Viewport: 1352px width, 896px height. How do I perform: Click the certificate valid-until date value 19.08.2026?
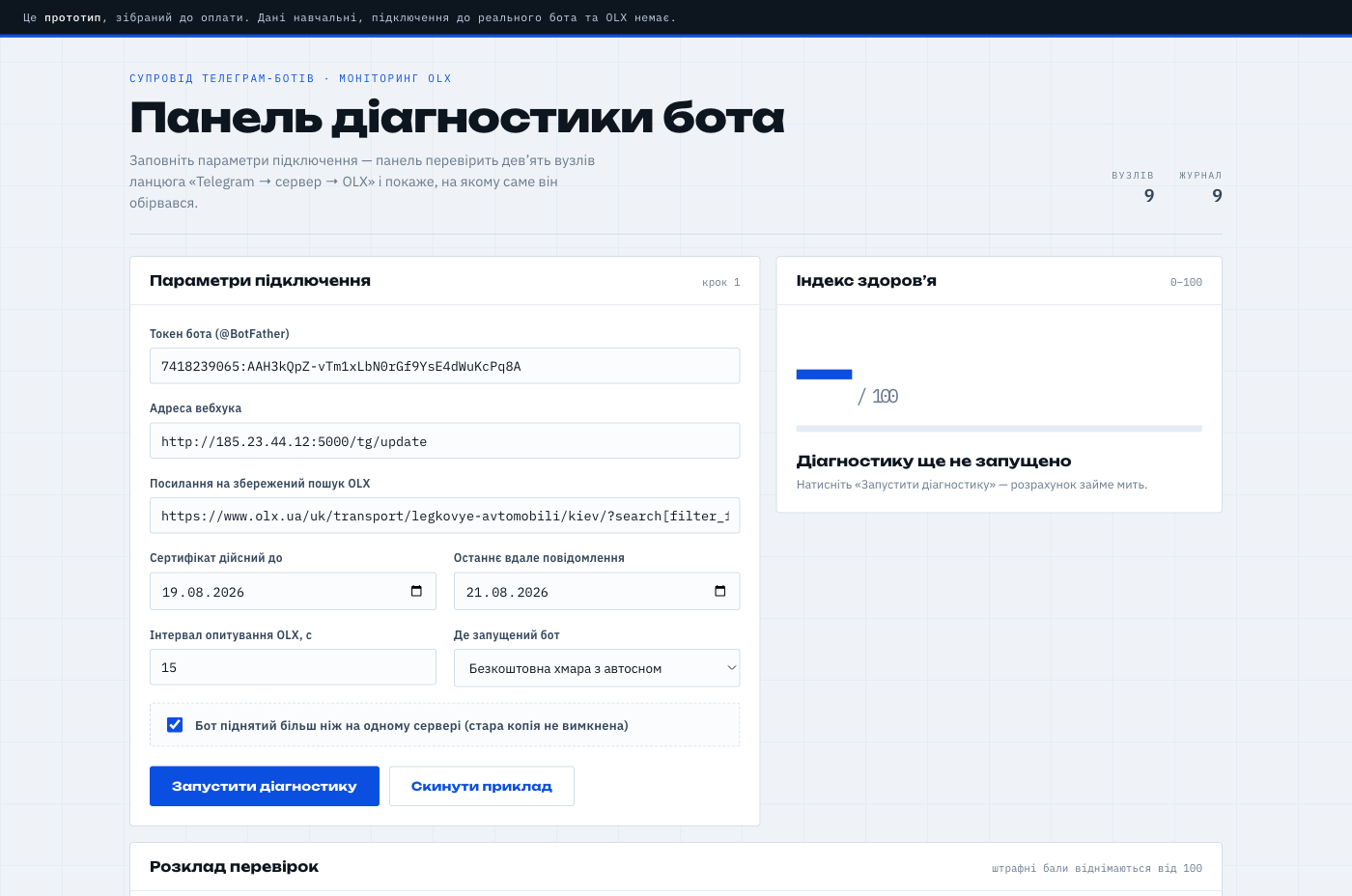[x=203, y=593]
